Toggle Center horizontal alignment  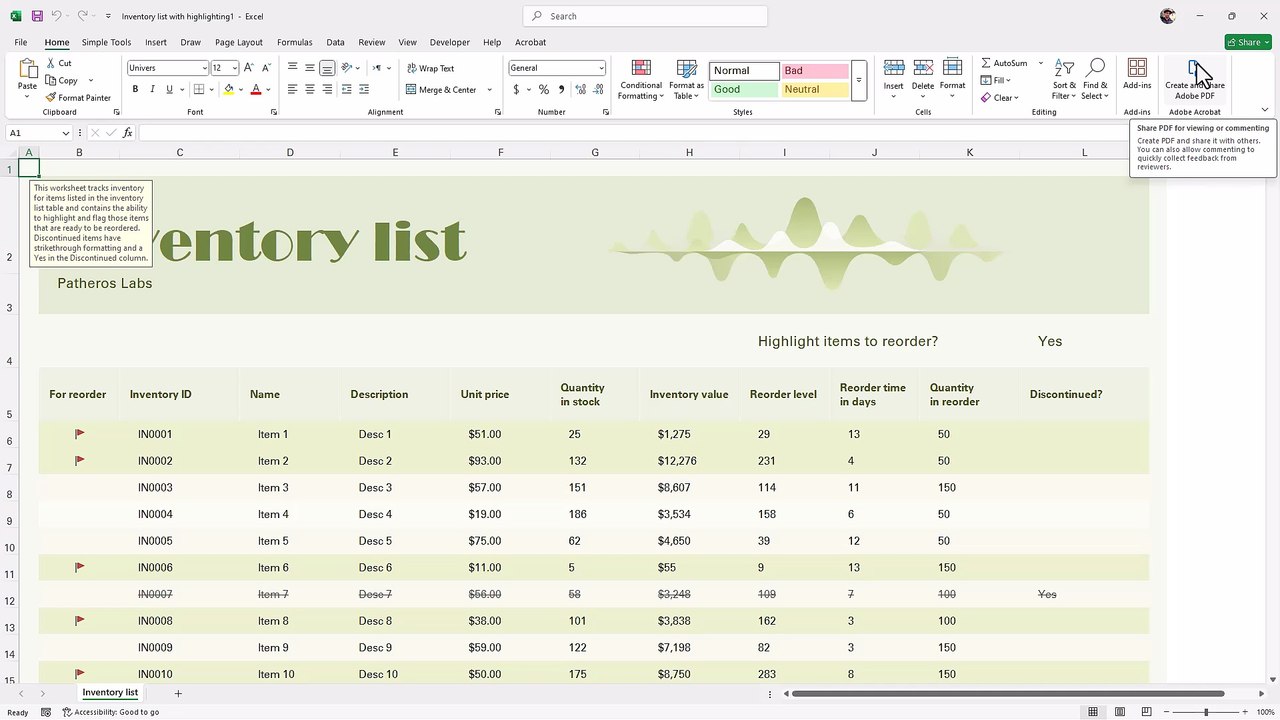click(310, 89)
